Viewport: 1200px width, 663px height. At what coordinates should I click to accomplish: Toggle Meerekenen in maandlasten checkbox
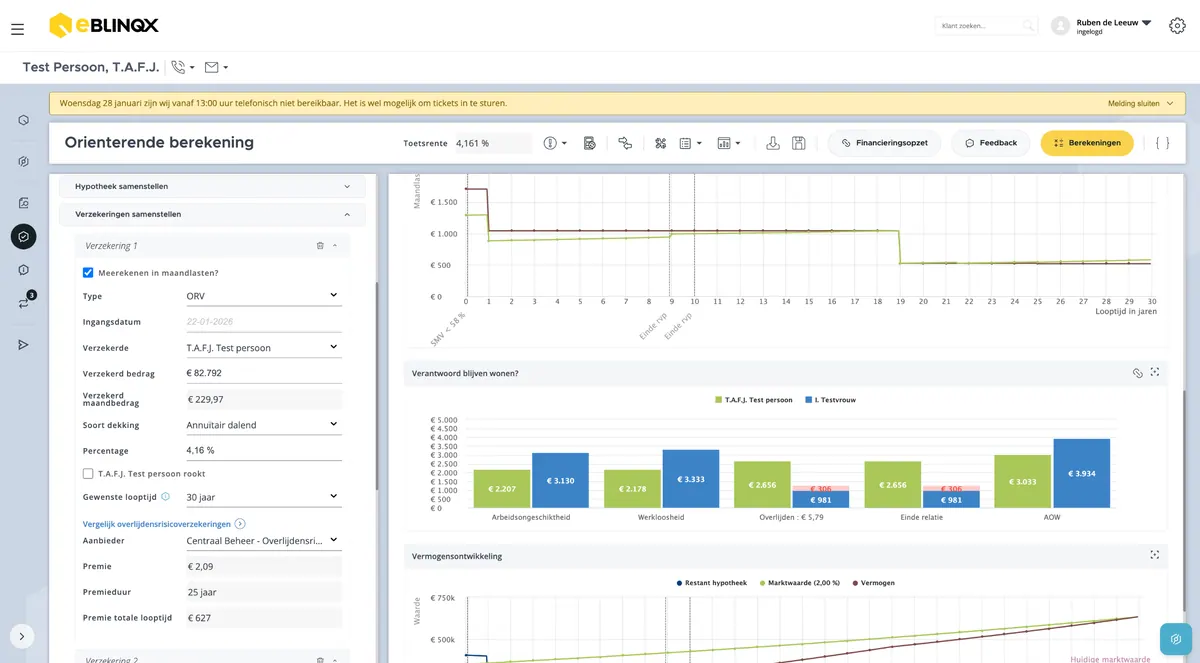[x=88, y=272]
